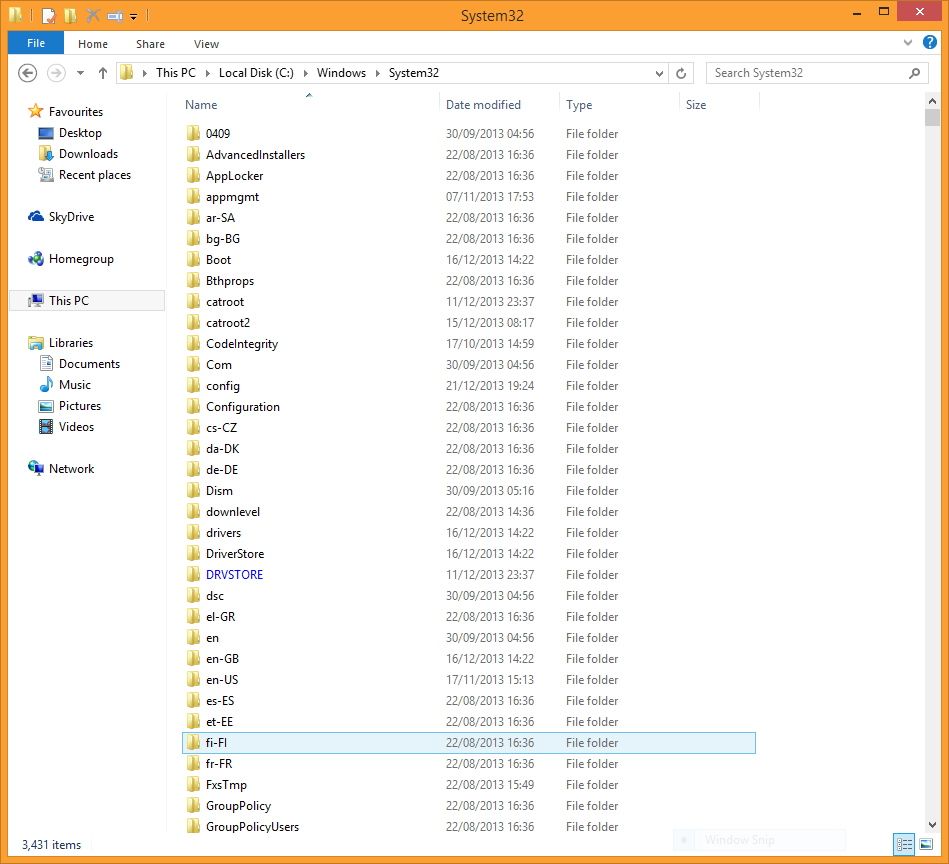Select the DriverStore folder
Screen dimensions: 949x864
[235, 554]
